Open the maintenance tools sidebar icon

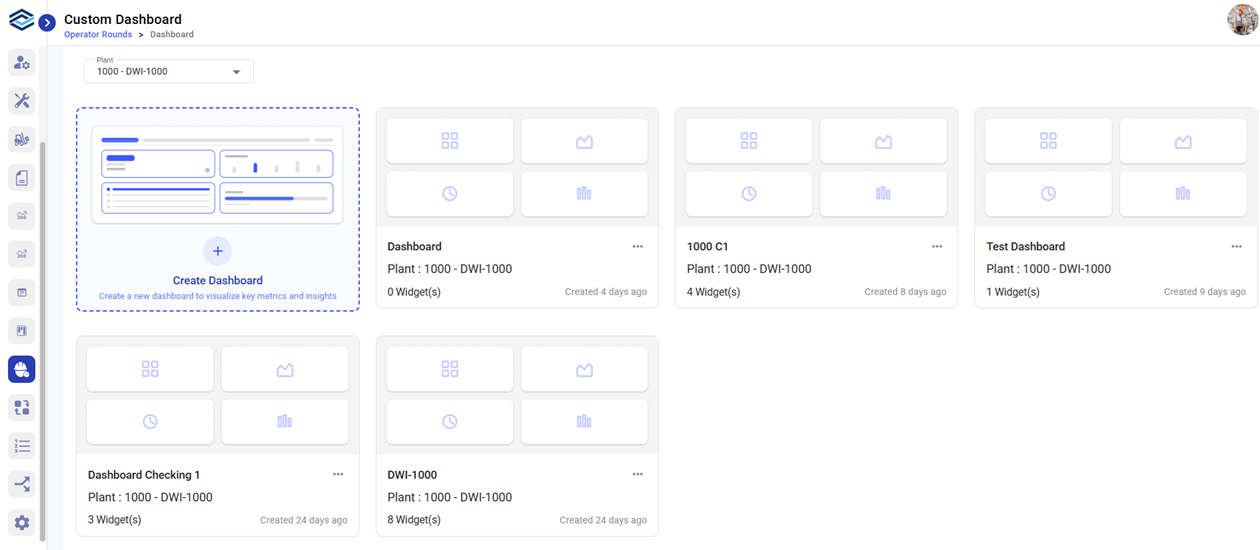[22, 101]
